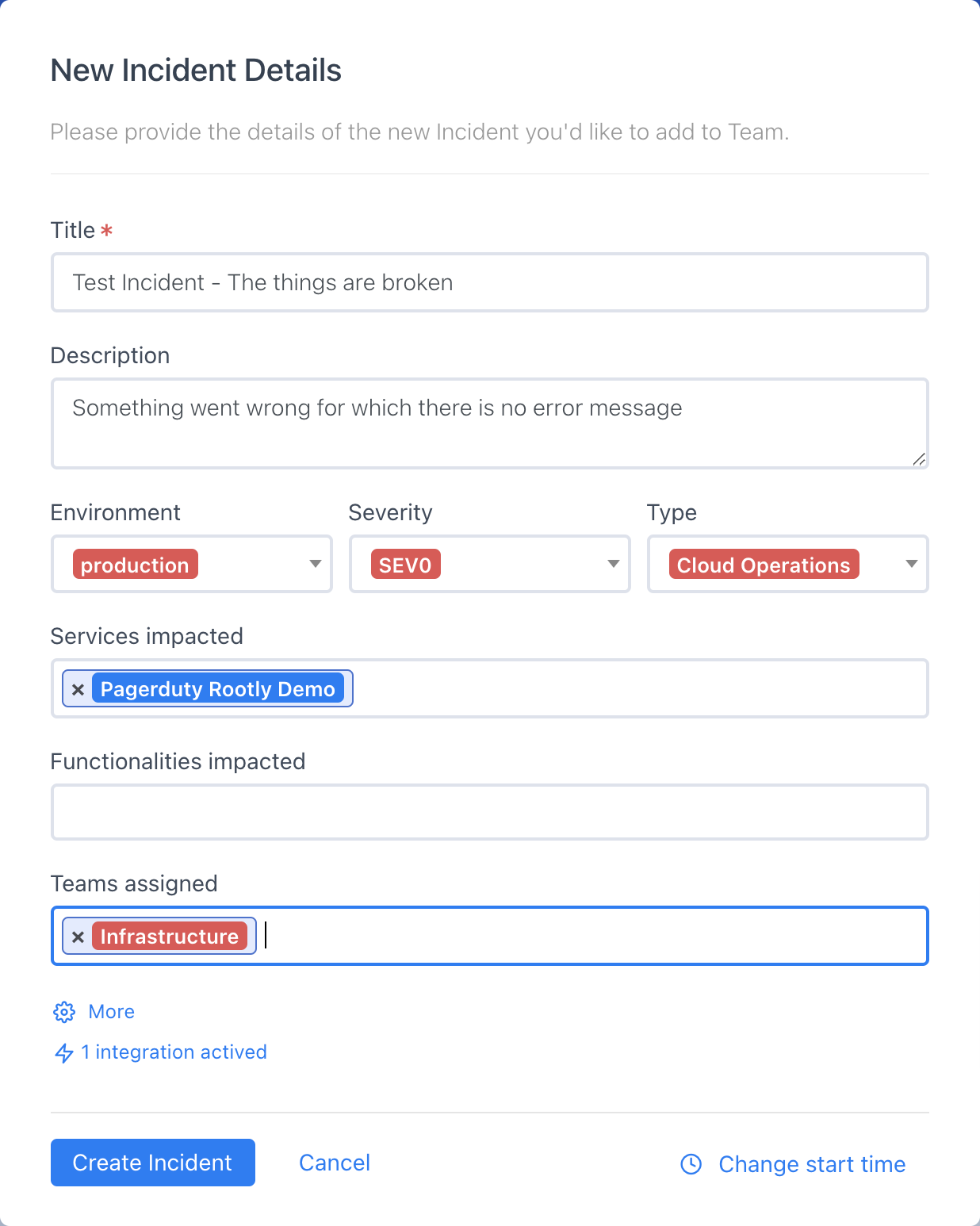
Task: Click the Cloud Operations type tag
Action: click(x=763, y=565)
